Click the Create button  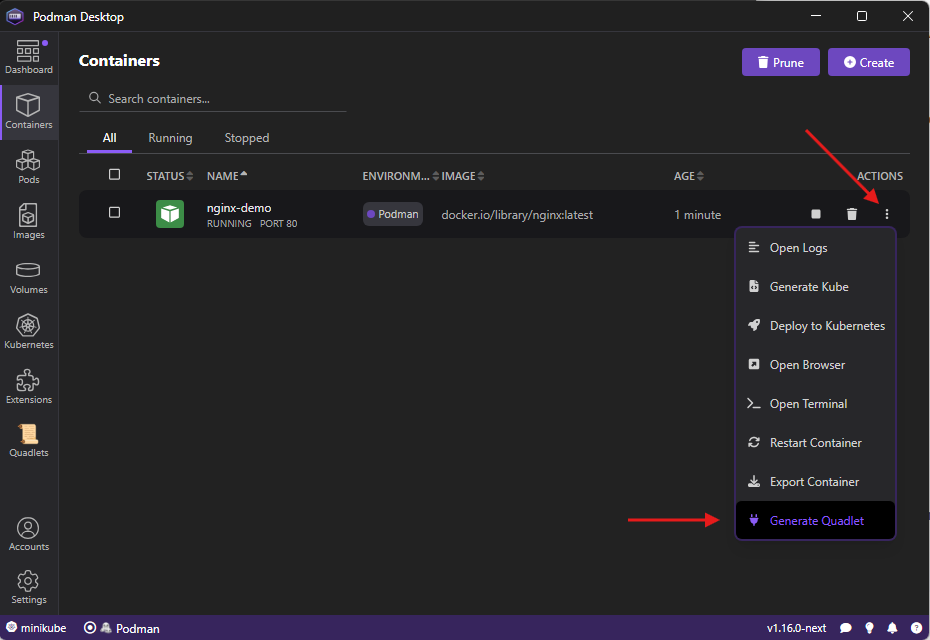(x=868, y=62)
